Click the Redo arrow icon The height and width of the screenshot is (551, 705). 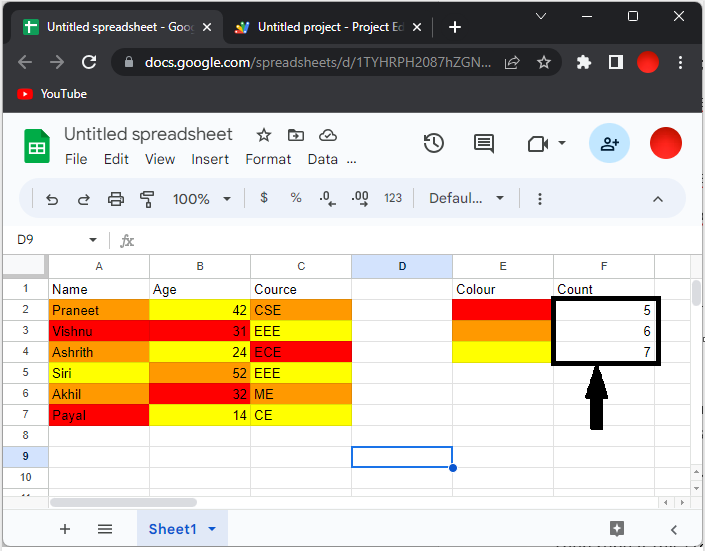point(84,199)
